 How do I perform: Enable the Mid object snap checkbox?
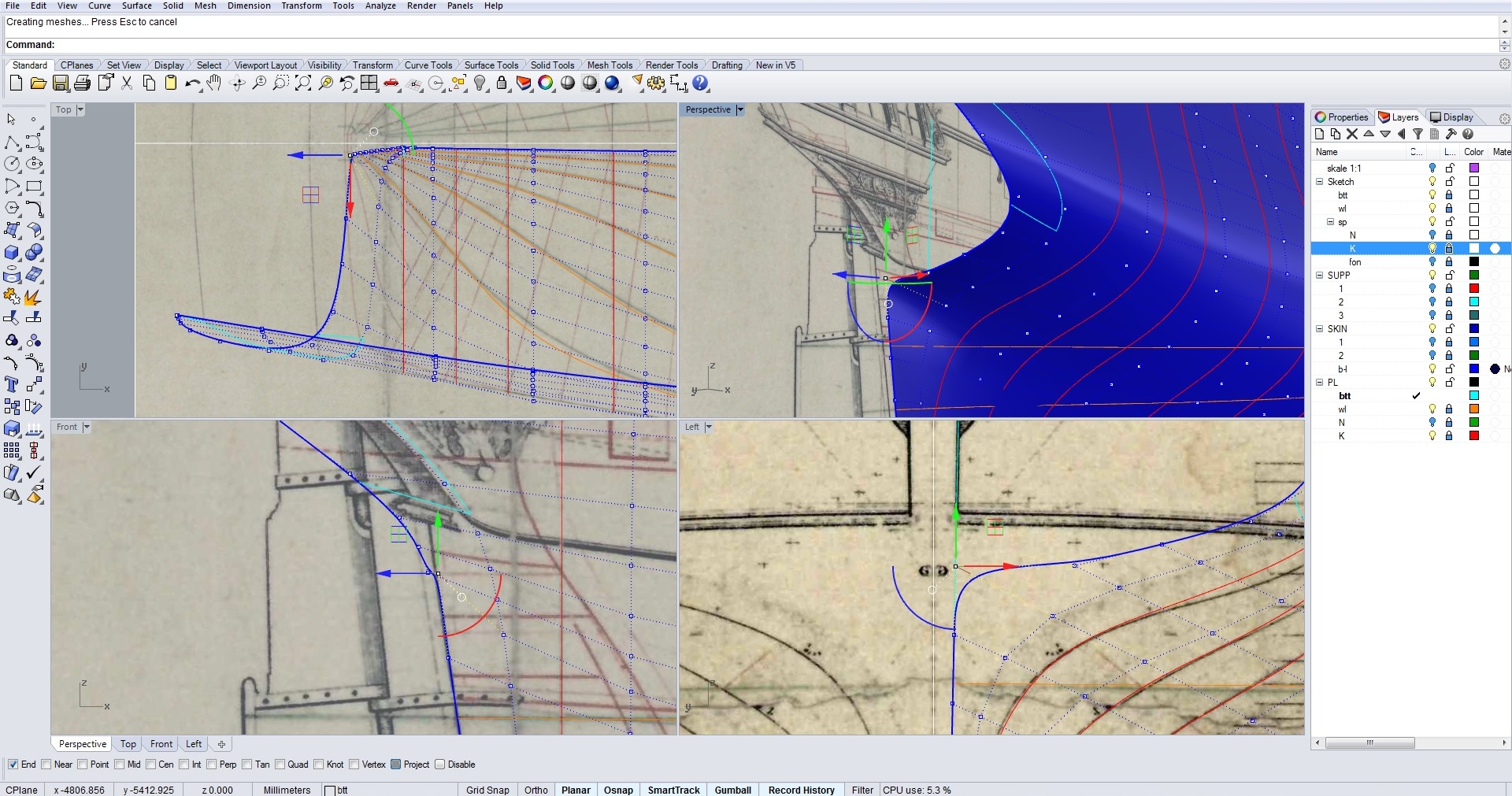(x=120, y=765)
